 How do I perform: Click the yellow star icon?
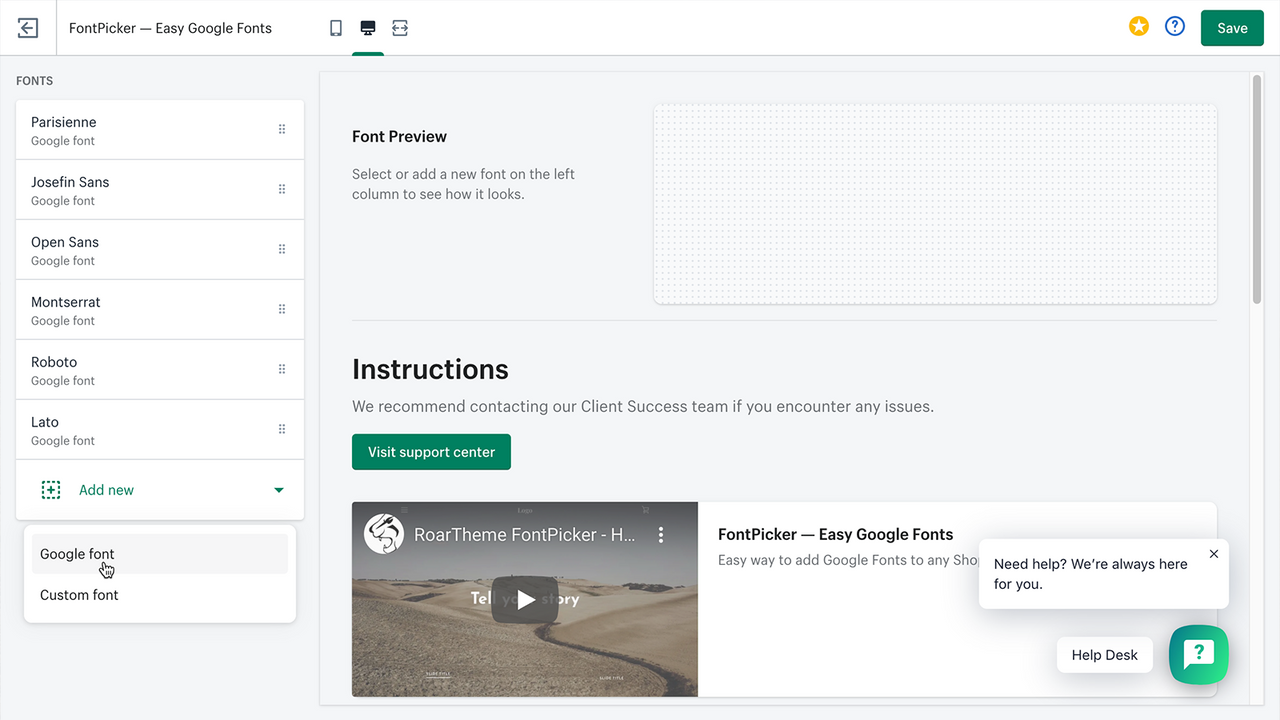[1139, 27]
